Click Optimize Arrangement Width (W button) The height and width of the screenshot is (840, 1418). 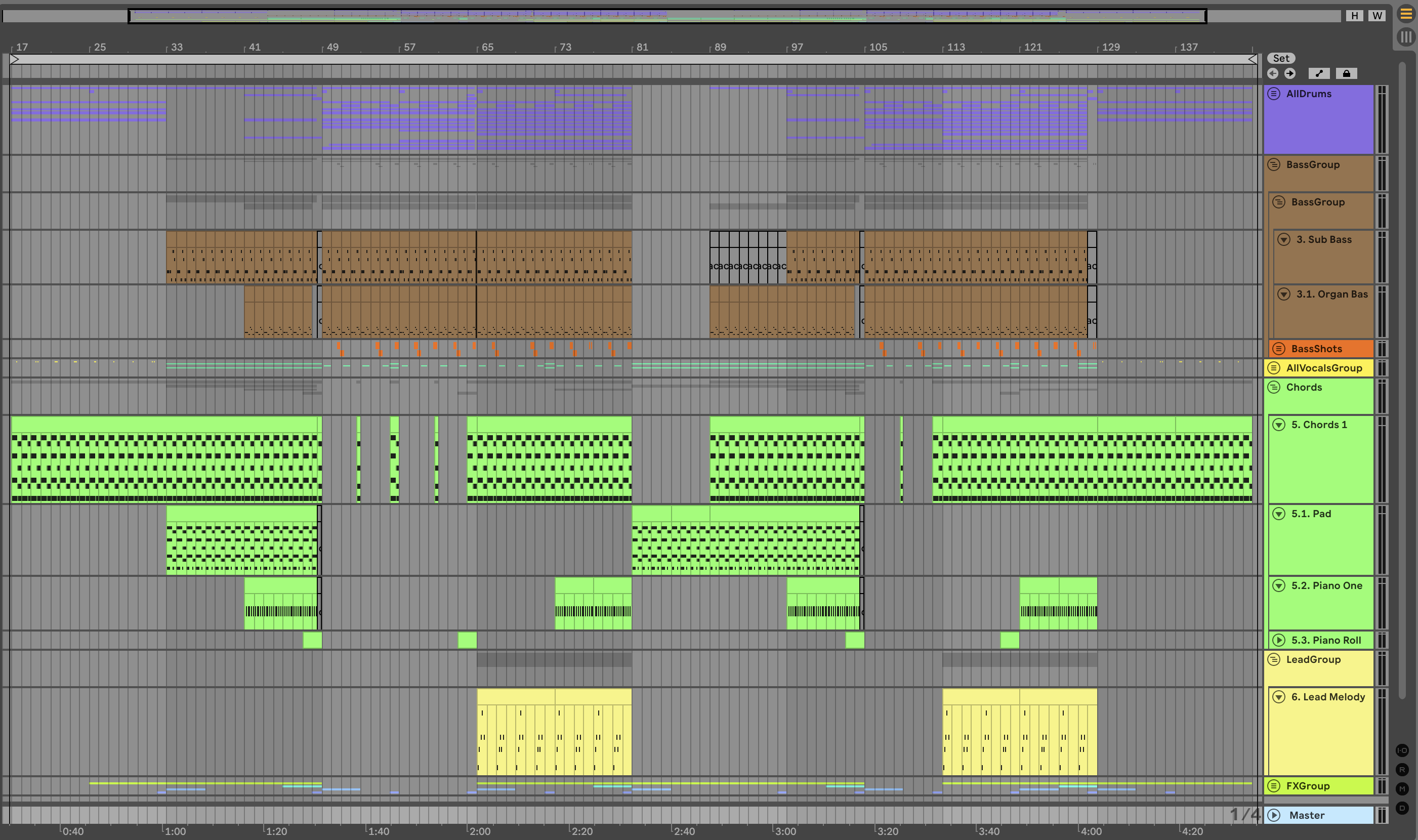tap(1377, 16)
